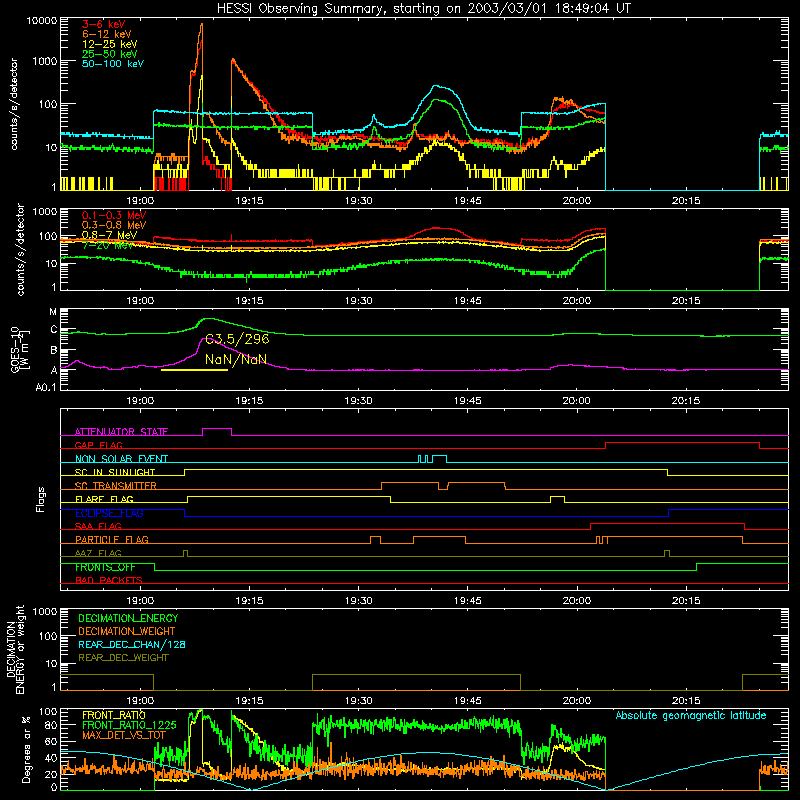Click the DECIMATION_ENERGY legend label
Screen dimensions: 800x800
(128, 618)
